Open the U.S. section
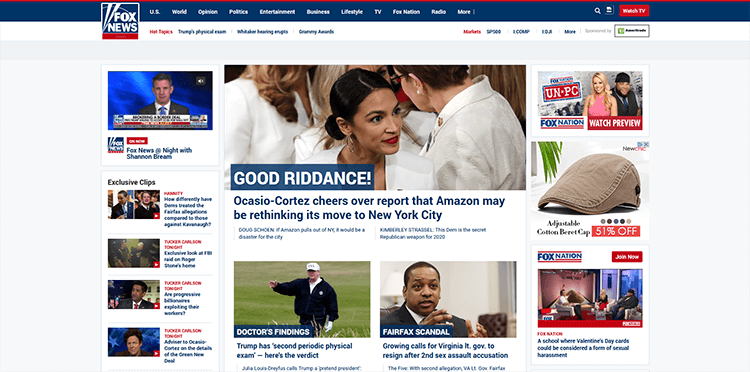Viewport: 750px width, 372px height. tap(154, 12)
